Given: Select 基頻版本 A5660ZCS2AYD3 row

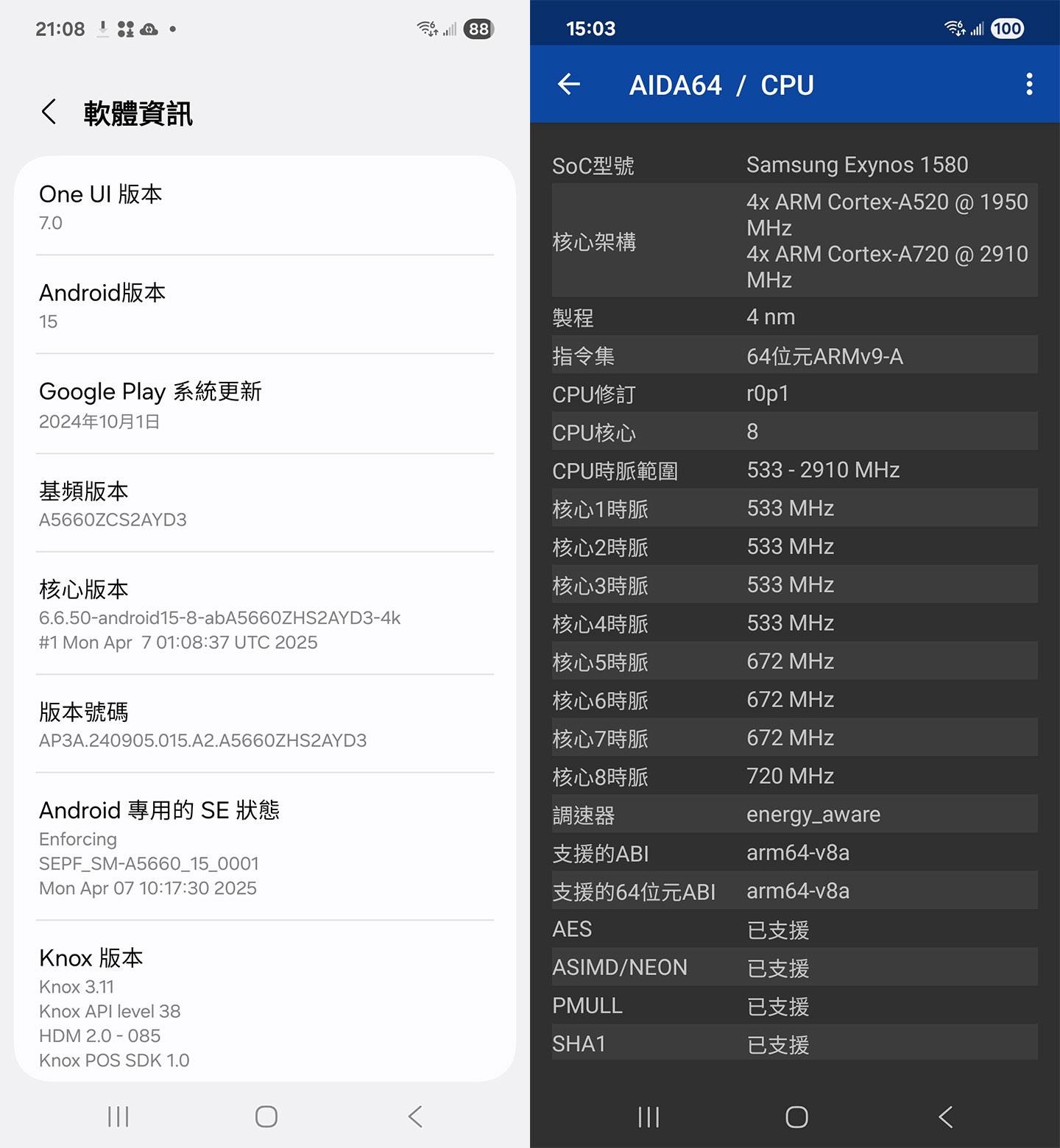Looking at the screenshot, I should [265, 503].
